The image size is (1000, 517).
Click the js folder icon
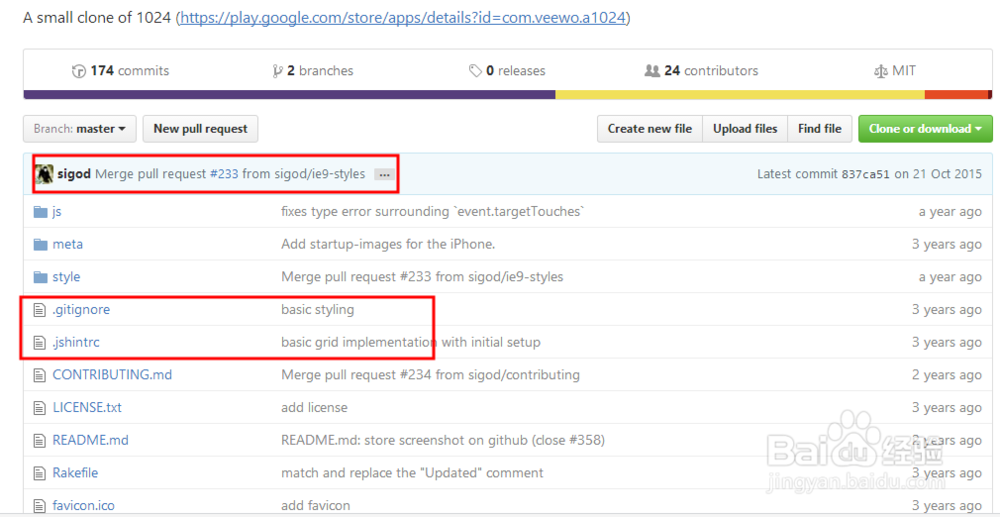[x=41, y=212]
